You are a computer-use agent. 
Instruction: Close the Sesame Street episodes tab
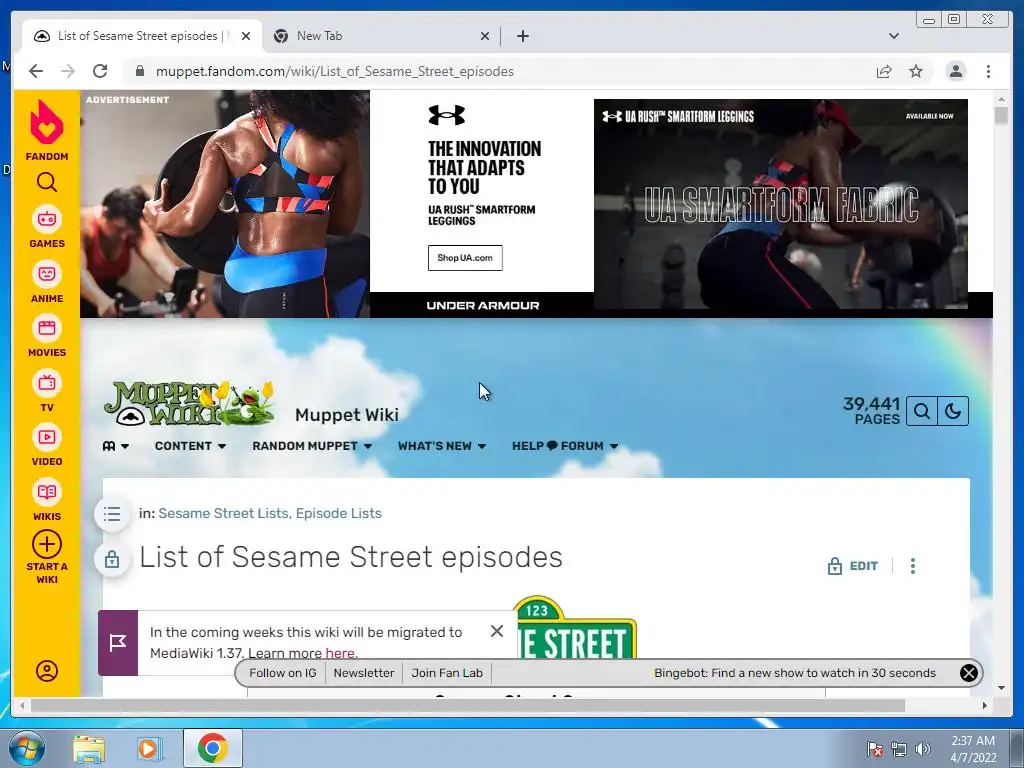tap(246, 36)
